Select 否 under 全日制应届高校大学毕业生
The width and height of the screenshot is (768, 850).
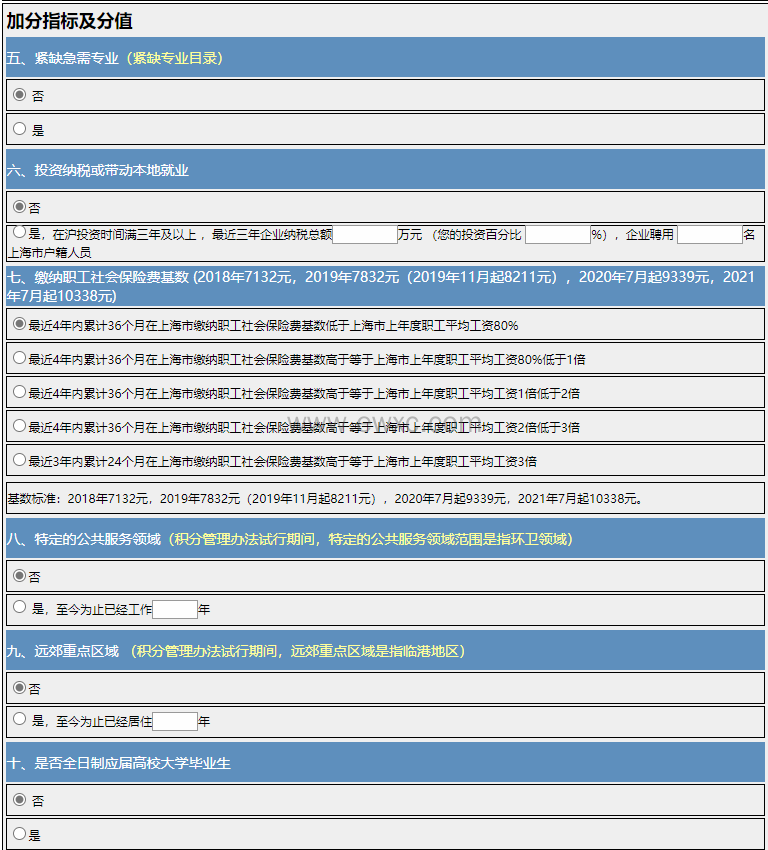[x=20, y=800]
